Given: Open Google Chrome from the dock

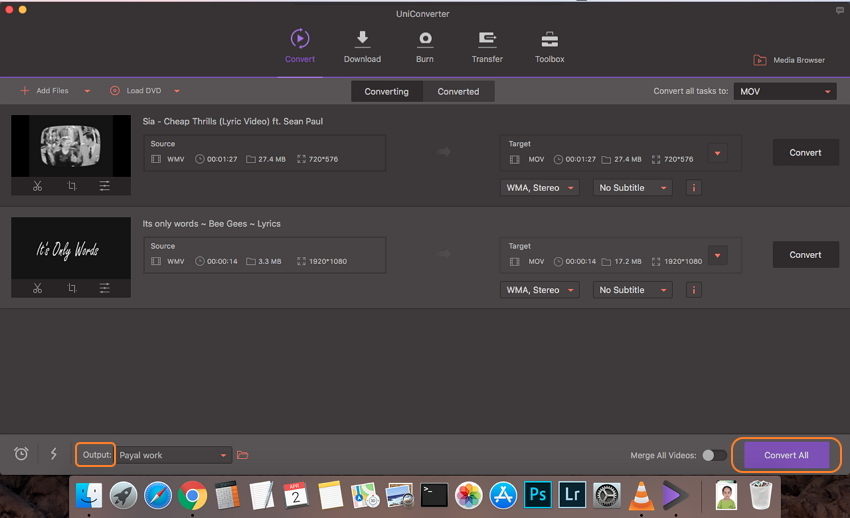Looking at the screenshot, I should pos(192,495).
